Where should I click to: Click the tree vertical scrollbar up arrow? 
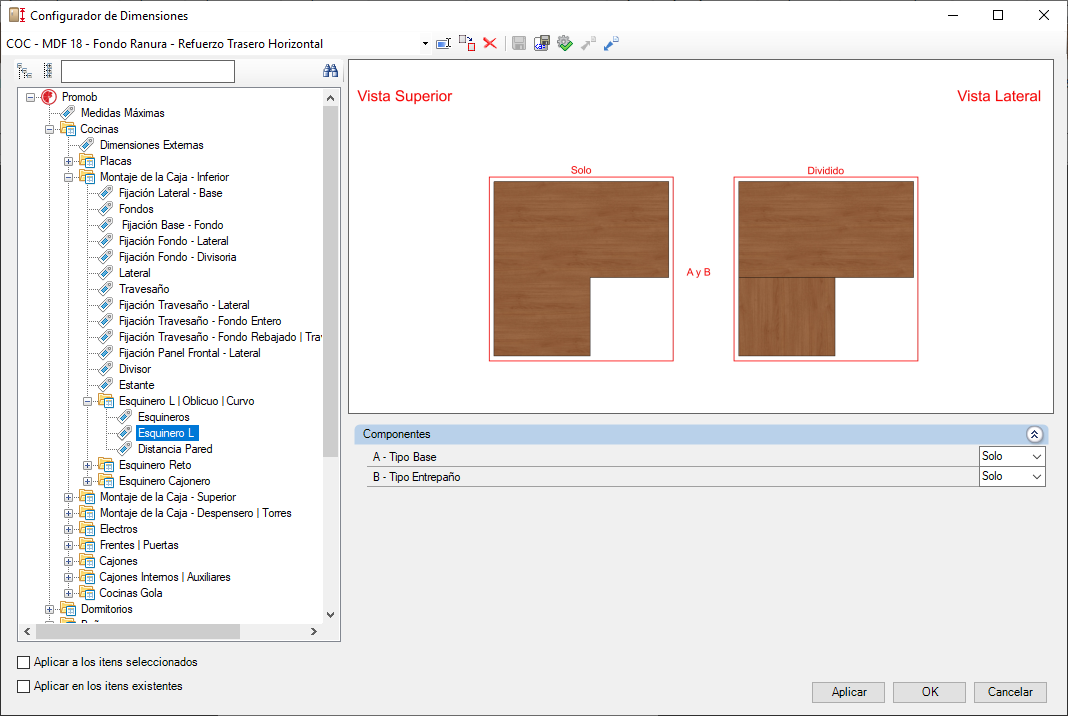pyautogui.click(x=330, y=97)
